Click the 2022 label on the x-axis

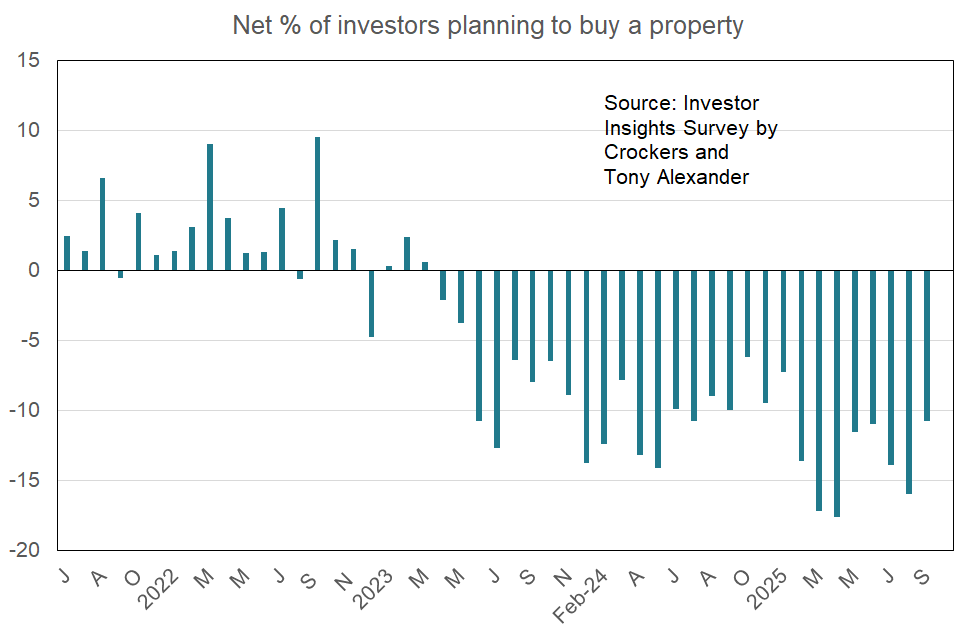[x=157, y=590]
